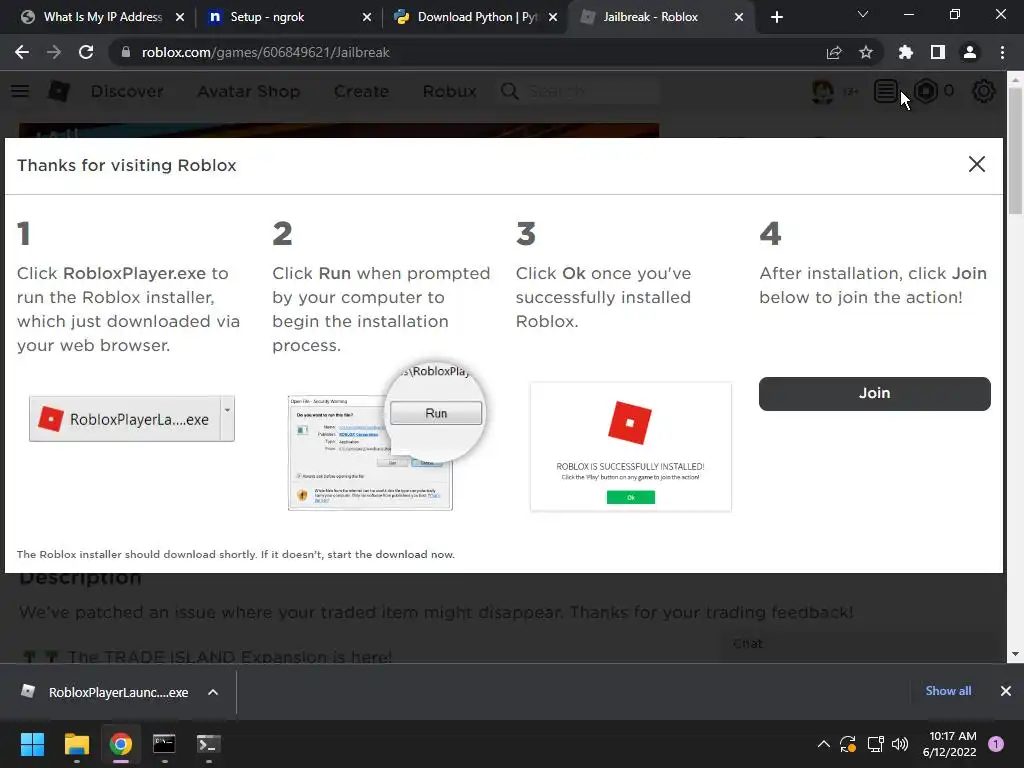
Task: Show hidden system tray icons
Action: [x=824, y=744]
